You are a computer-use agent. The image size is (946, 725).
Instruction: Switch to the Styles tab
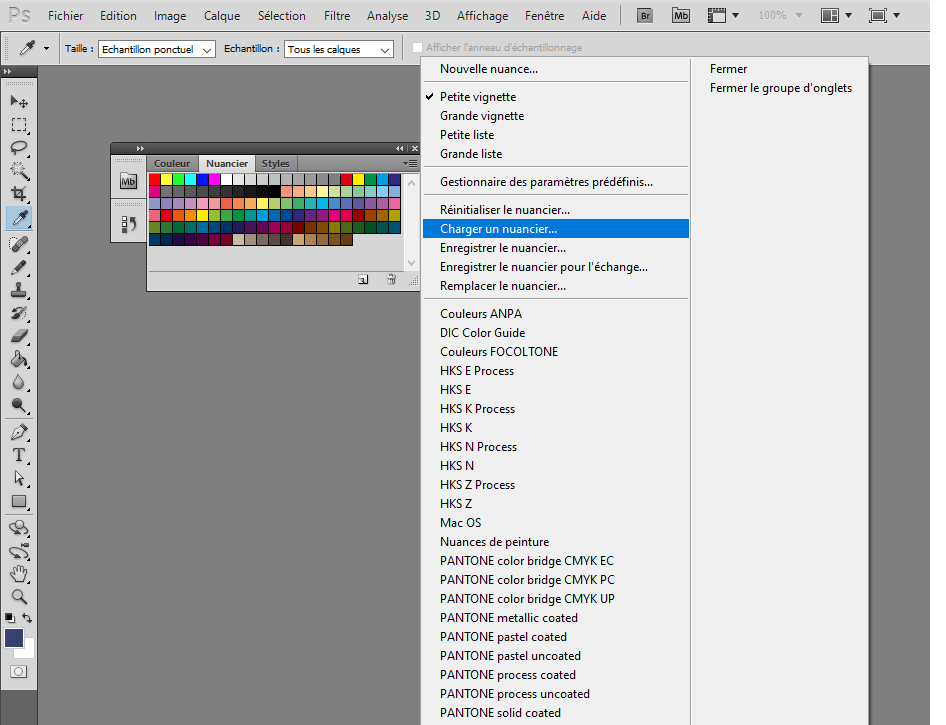tap(275, 163)
